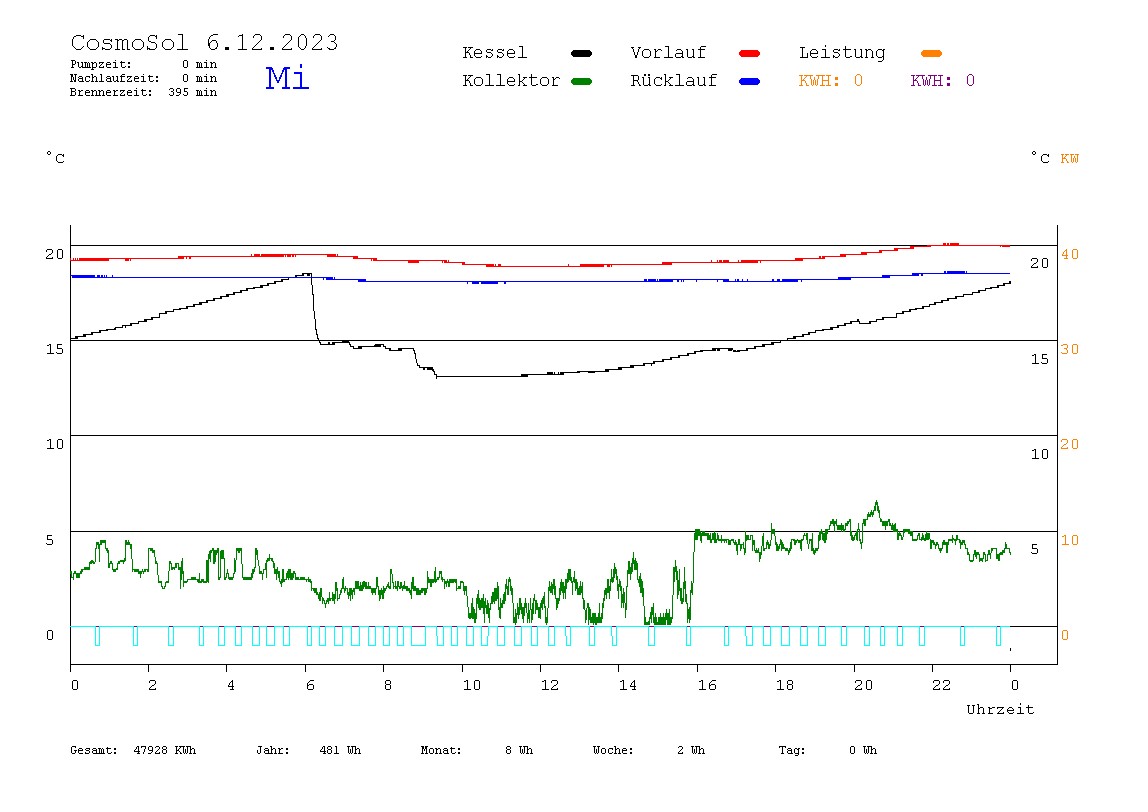Click the 'Brennerzeit:' label

[x=111, y=92]
